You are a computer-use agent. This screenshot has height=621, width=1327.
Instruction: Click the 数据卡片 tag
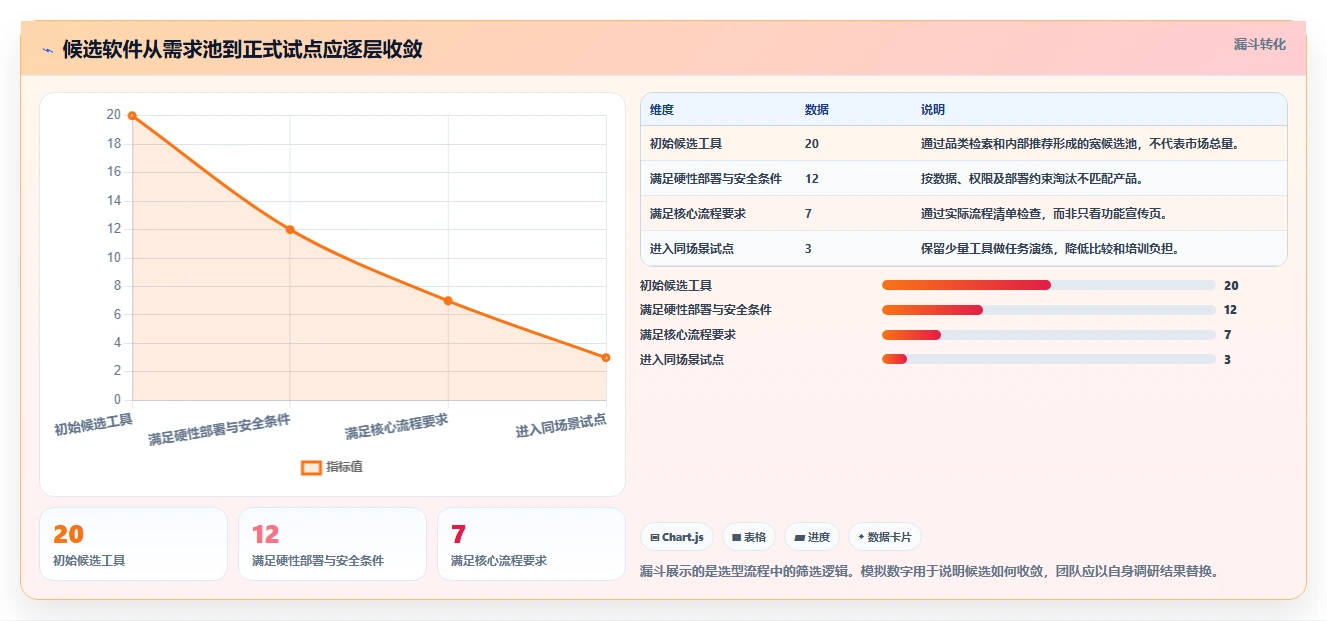pyautogui.click(x=885, y=537)
